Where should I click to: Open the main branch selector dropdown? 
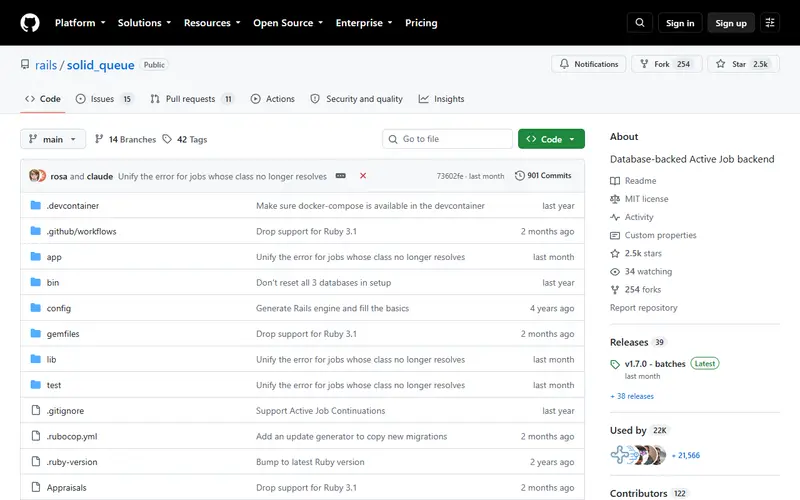pyautogui.click(x=53, y=139)
